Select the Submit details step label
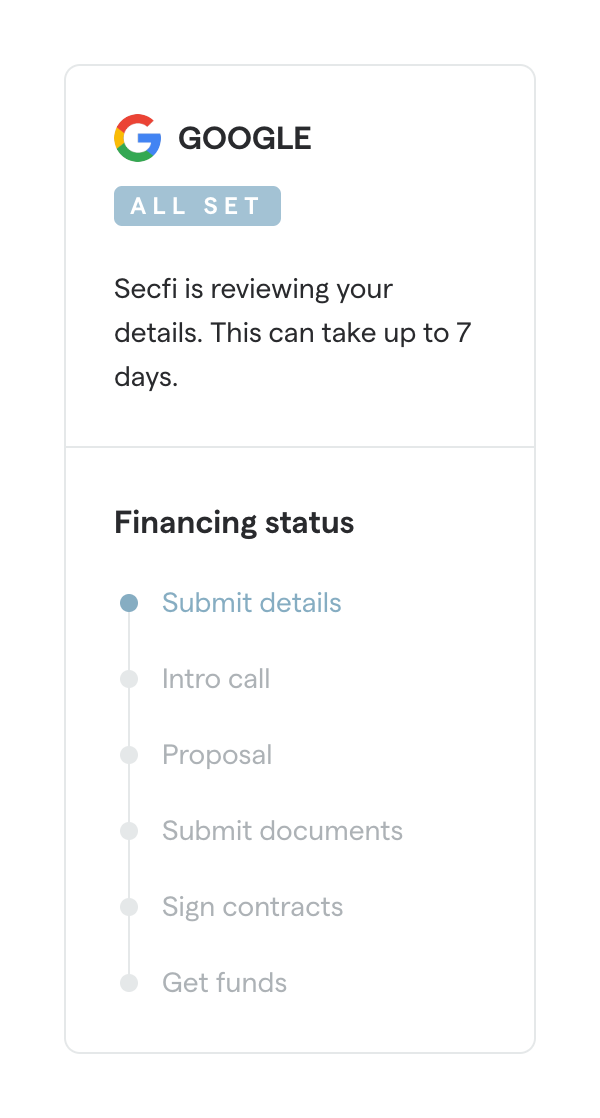The height and width of the screenshot is (1118, 600). click(x=252, y=603)
